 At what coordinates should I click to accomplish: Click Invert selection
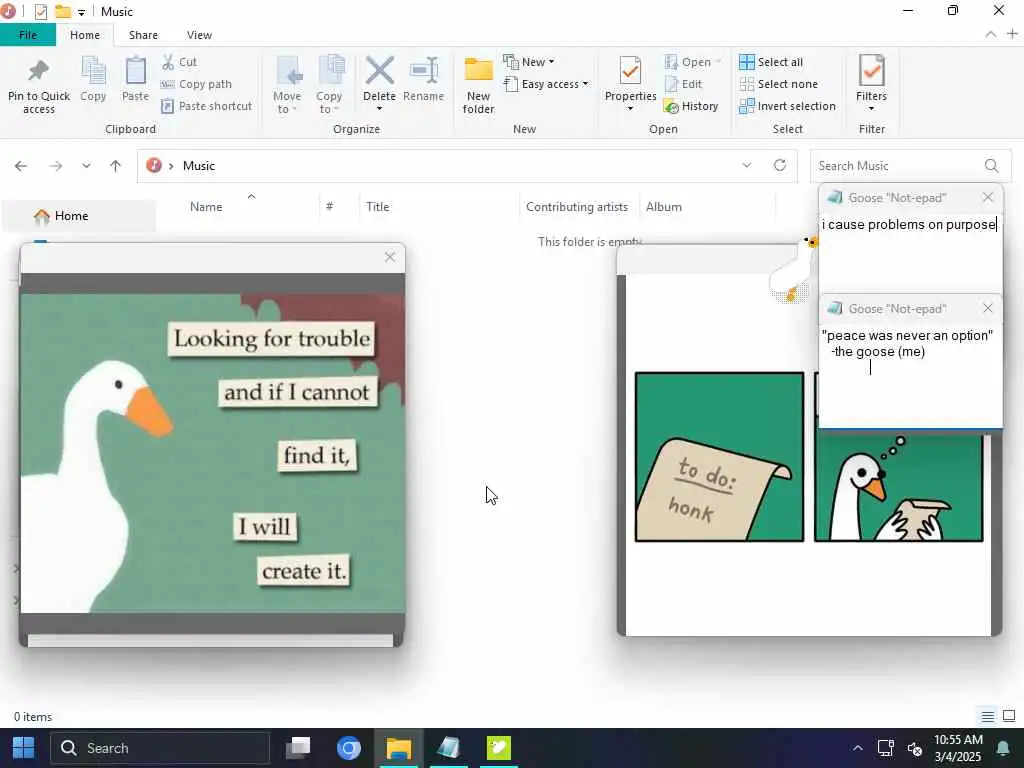pos(788,106)
